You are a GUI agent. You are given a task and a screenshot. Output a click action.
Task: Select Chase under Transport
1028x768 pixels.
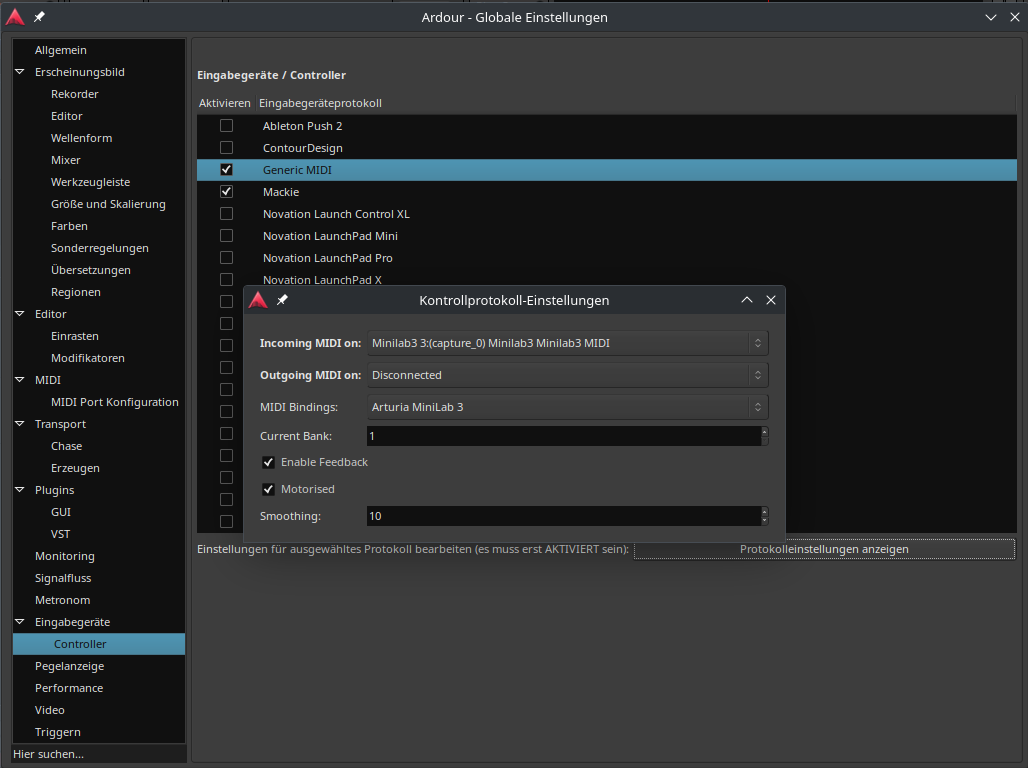click(67, 446)
